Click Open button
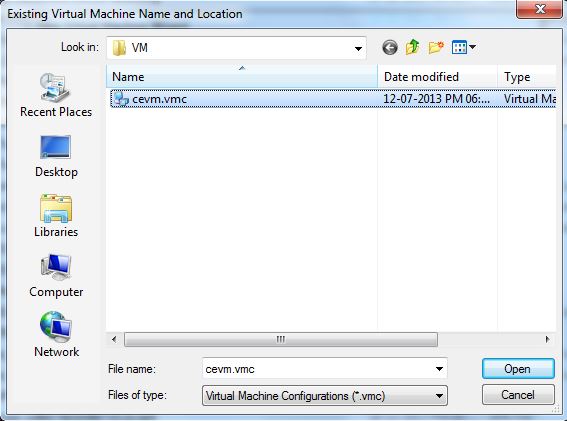Viewport: 567px width, 421px height. click(x=518, y=369)
